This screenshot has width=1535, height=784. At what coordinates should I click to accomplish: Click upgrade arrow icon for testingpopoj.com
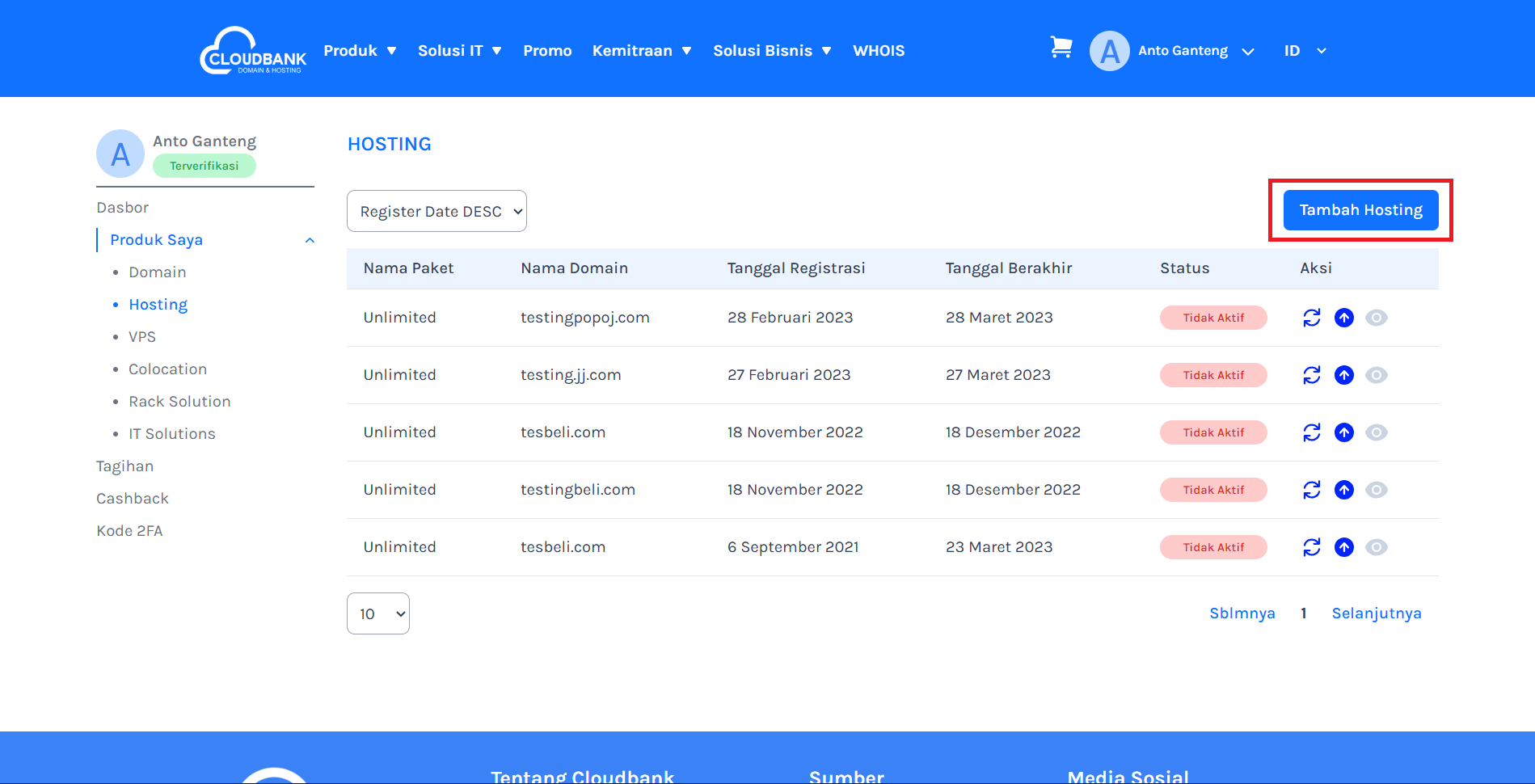coord(1343,318)
